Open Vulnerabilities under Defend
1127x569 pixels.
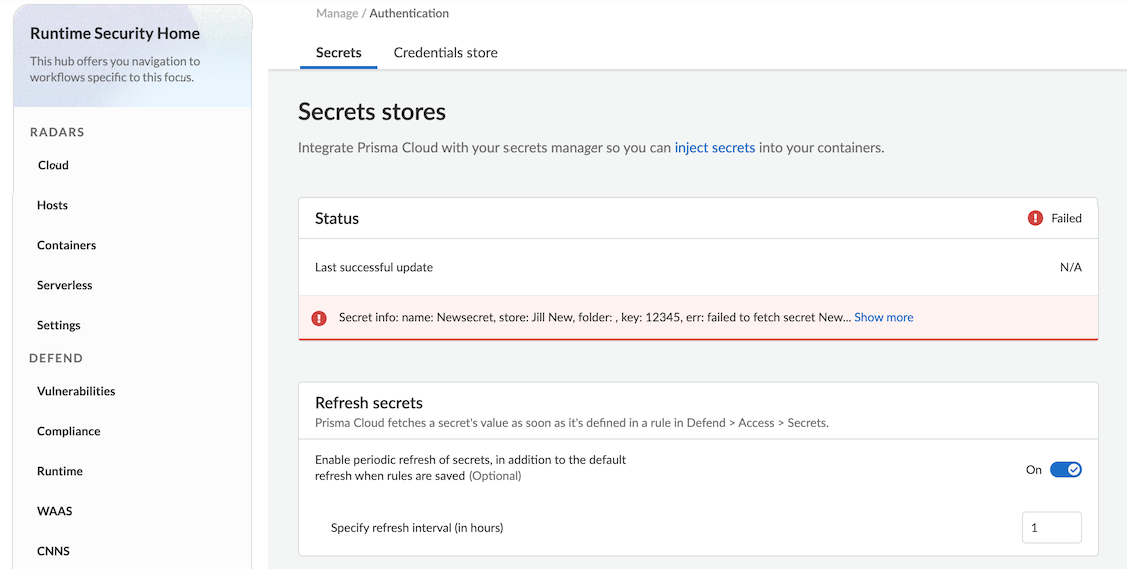(x=76, y=391)
